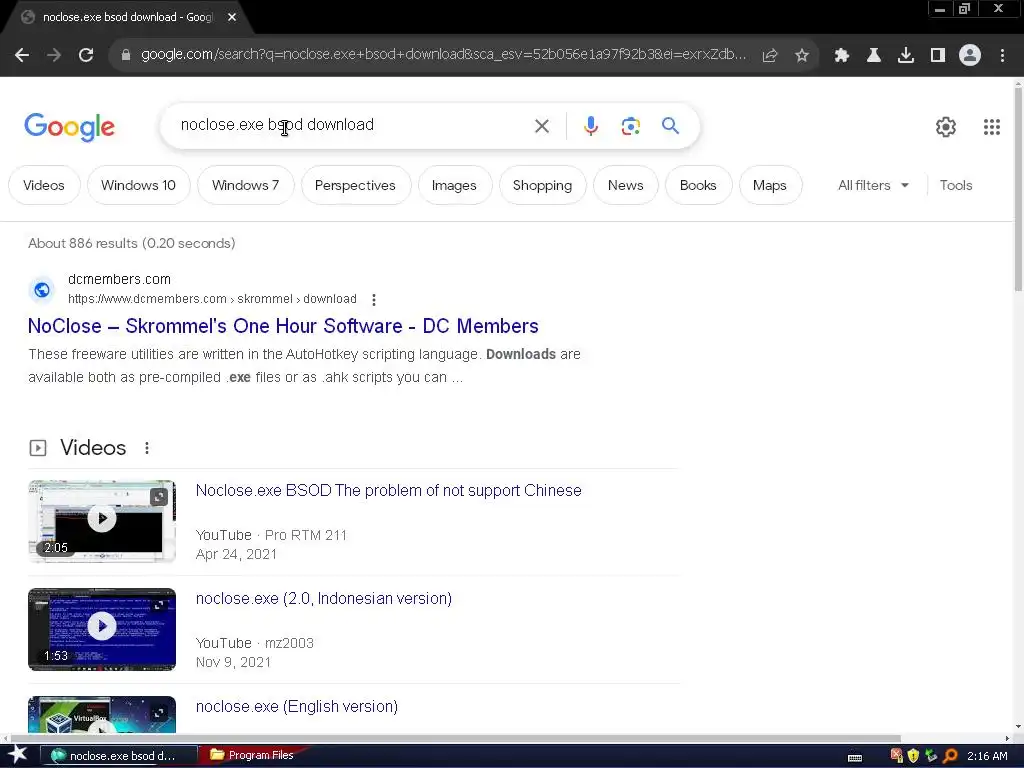Select the Images filter chip

[x=454, y=185]
